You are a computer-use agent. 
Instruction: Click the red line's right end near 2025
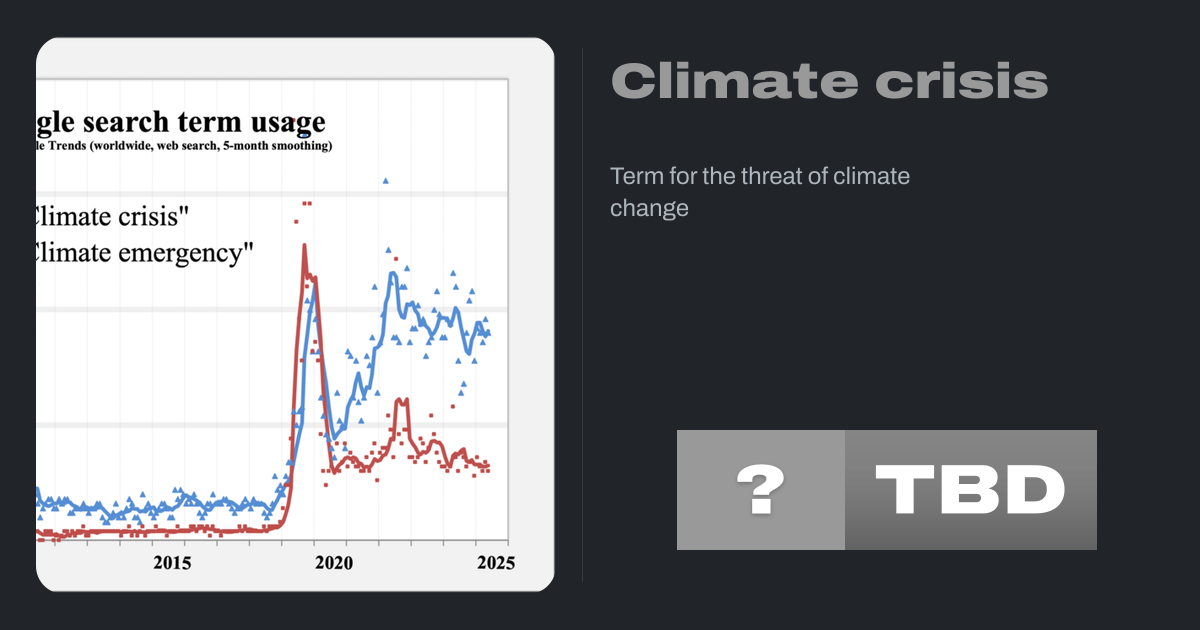(487, 466)
